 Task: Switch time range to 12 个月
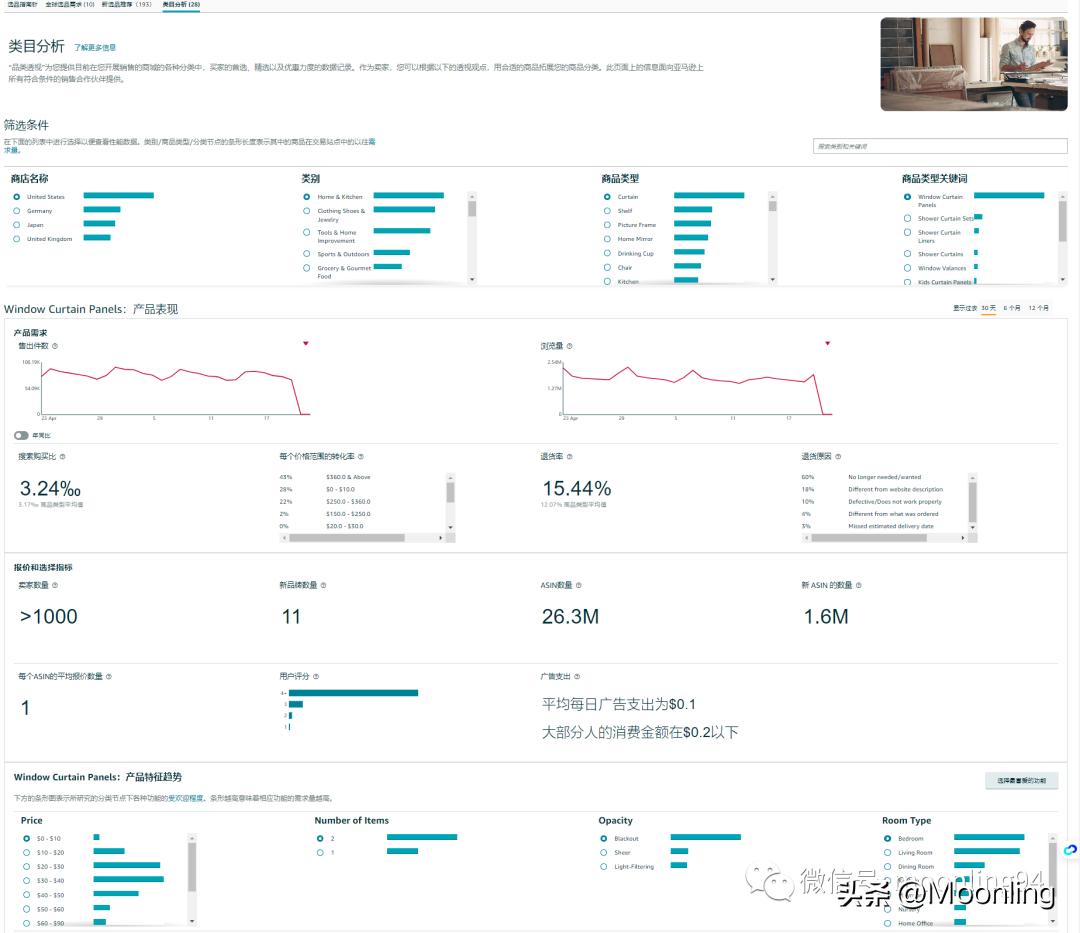click(1039, 308)
